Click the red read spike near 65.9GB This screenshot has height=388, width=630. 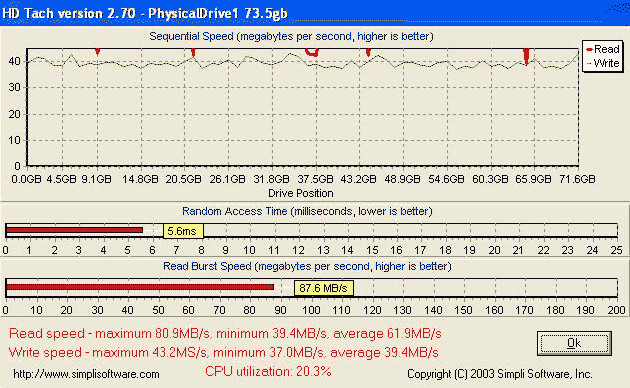[526, 56]
